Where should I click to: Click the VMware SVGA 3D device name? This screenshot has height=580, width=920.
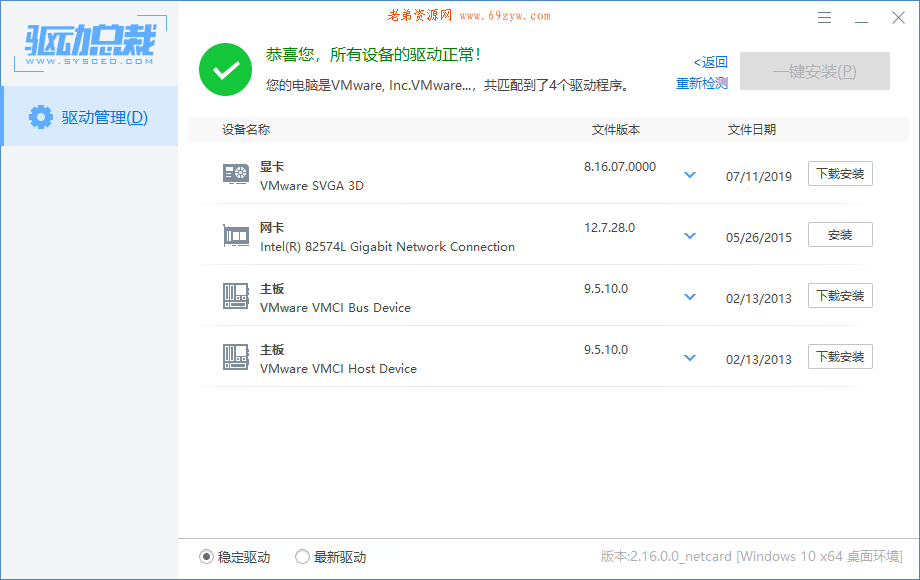pos(312,185)
